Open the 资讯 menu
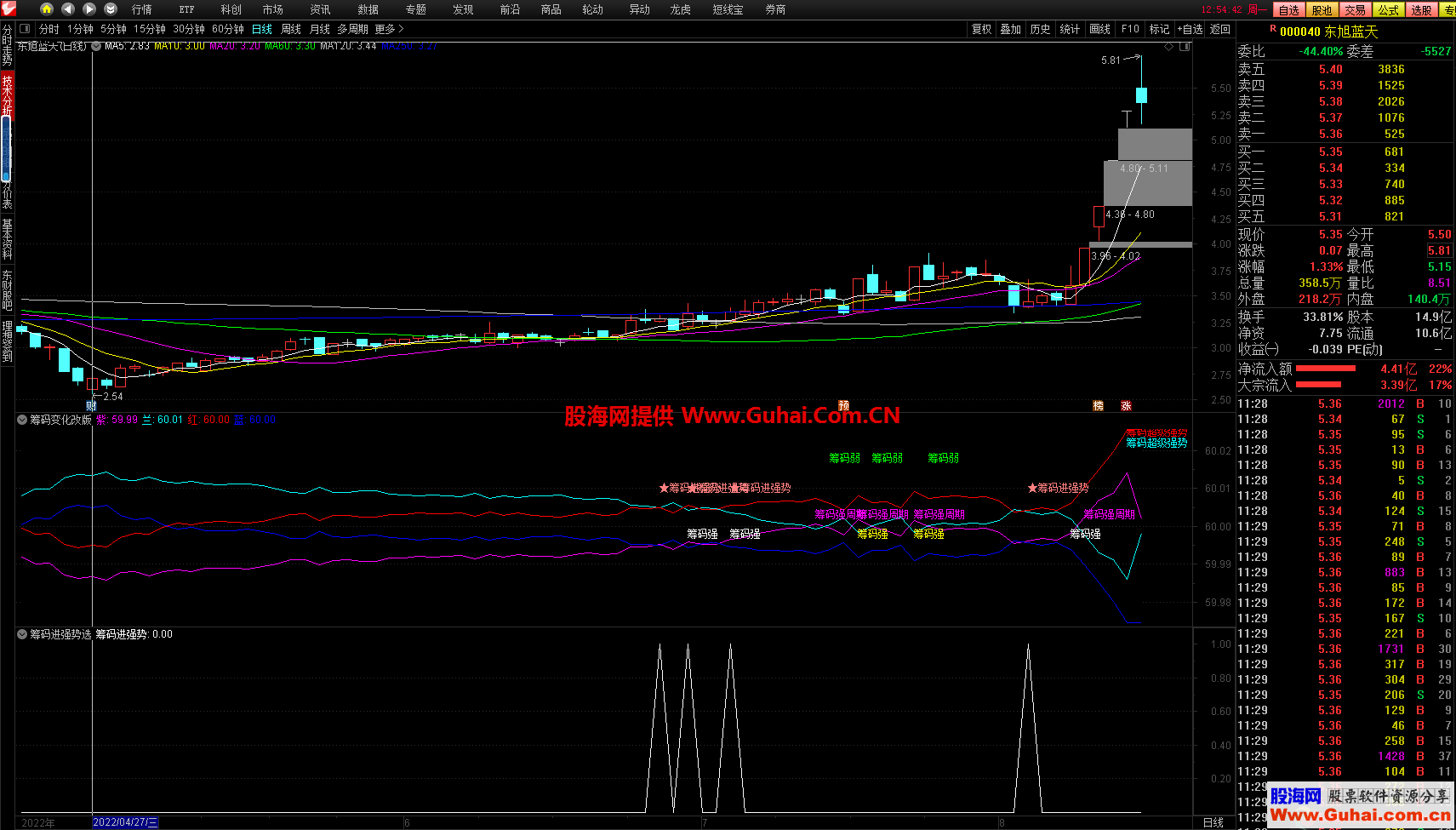The image size is (1456, 830). 320,9
